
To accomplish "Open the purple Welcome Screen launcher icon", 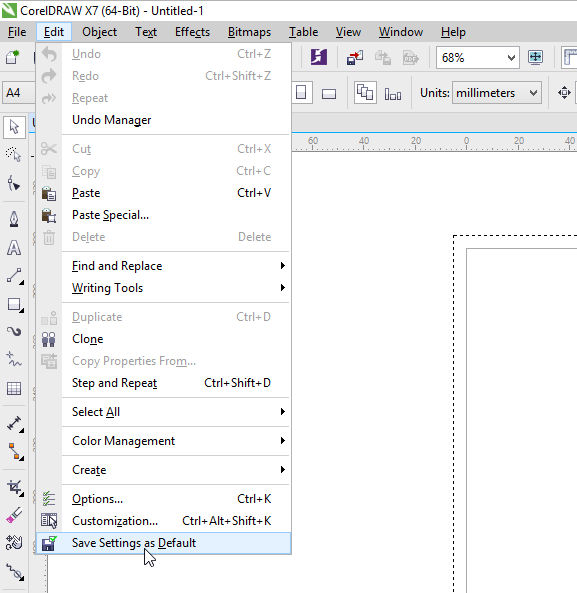I will point(318,57).
